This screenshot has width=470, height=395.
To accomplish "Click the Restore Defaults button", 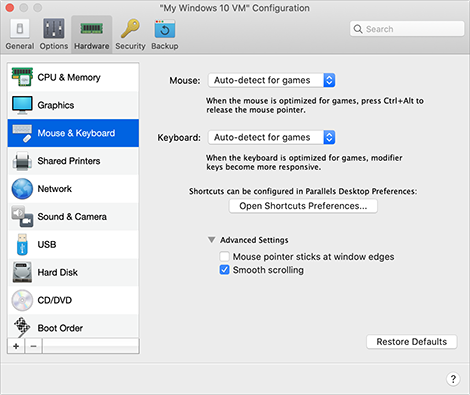I will pos(412,342).
